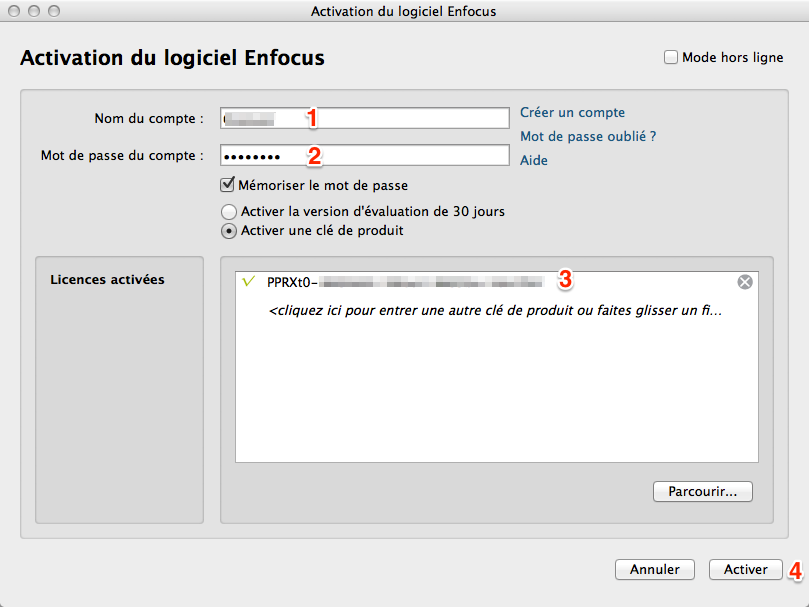
Task: Uncheck Mémoriser le mot de passe
Action: [x=227, y=185]
